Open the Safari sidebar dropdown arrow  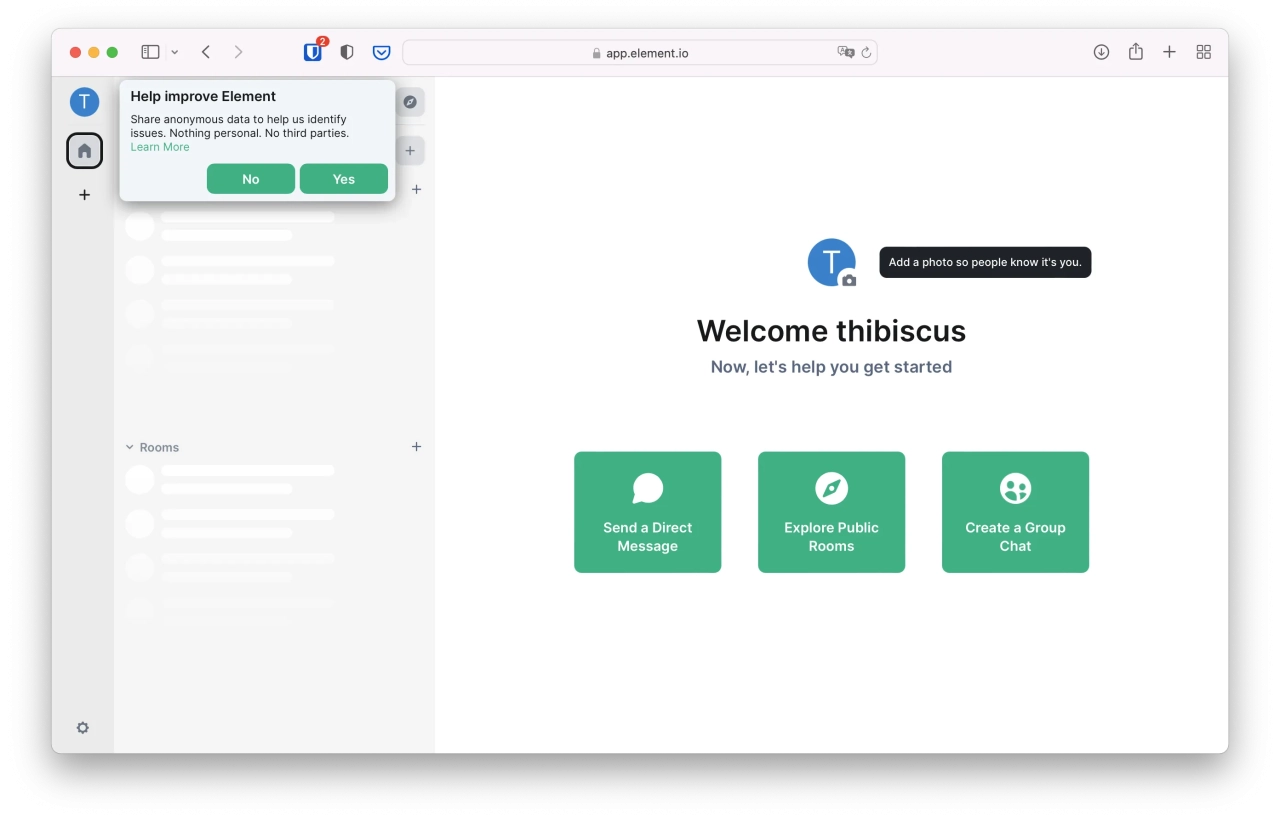tap(175, 52)
